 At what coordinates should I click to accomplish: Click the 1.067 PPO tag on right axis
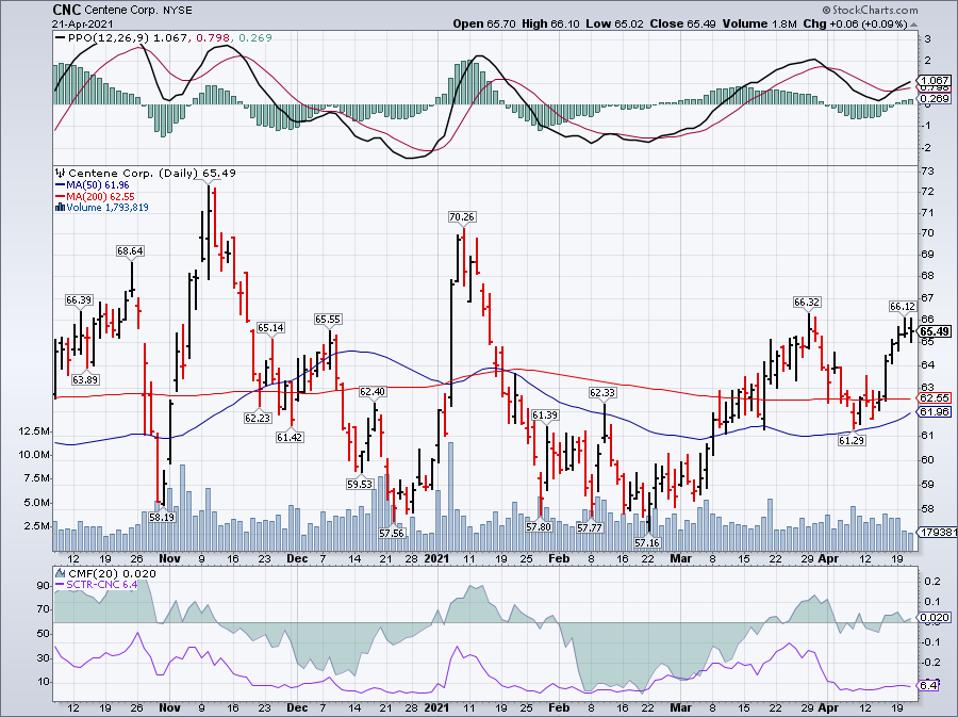click(x=935, y=81)
